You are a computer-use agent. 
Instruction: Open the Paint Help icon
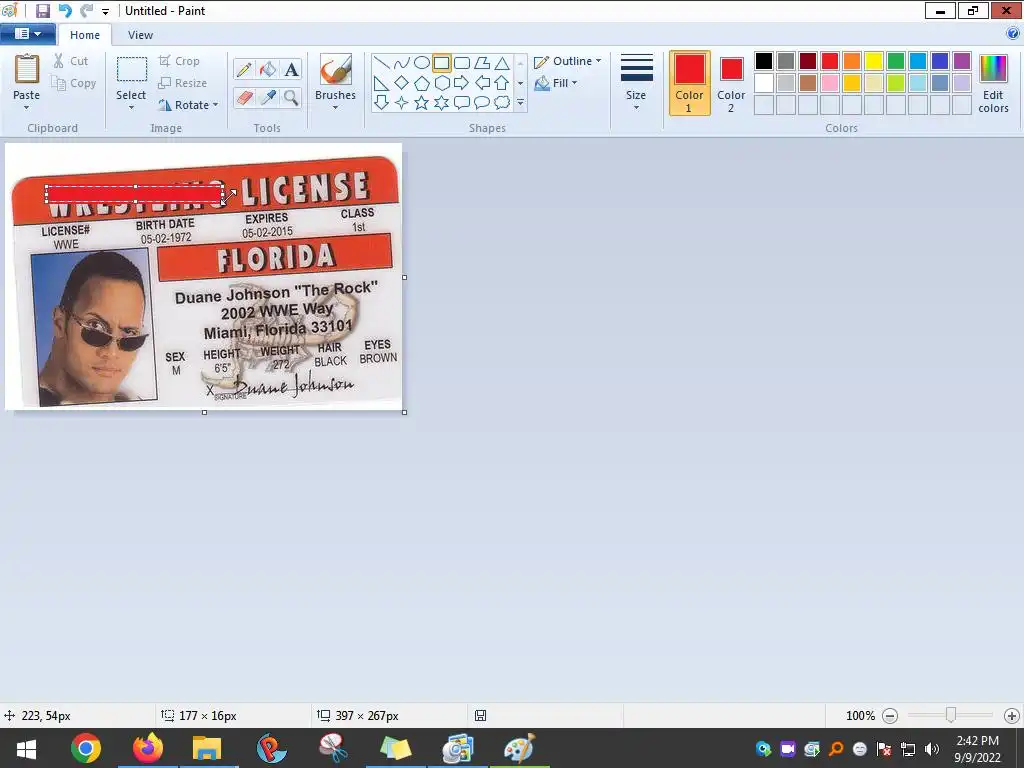coord(1013,33)
